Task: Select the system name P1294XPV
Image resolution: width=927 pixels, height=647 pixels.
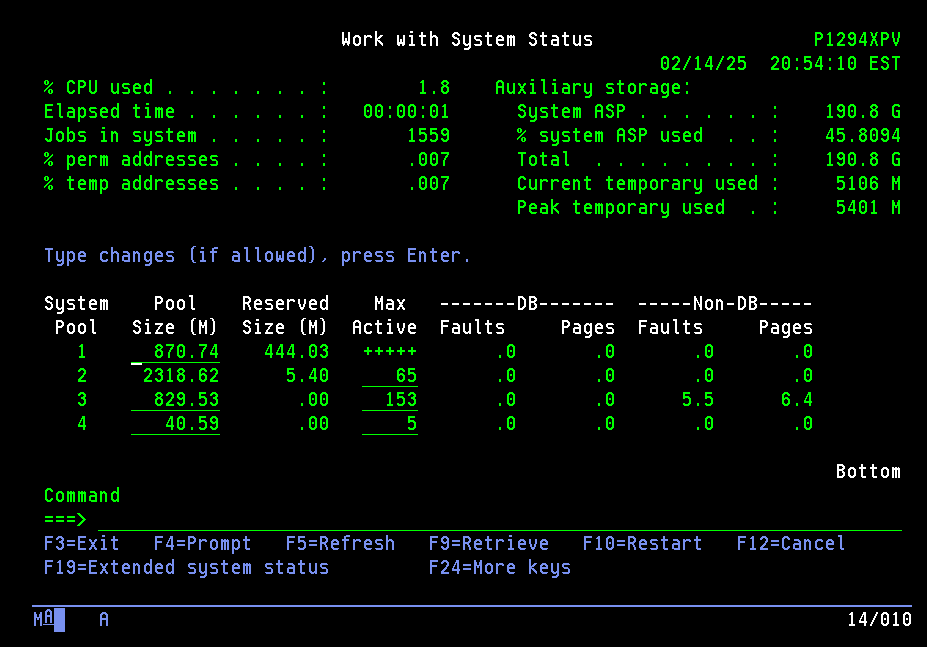Action: point(857,40)
